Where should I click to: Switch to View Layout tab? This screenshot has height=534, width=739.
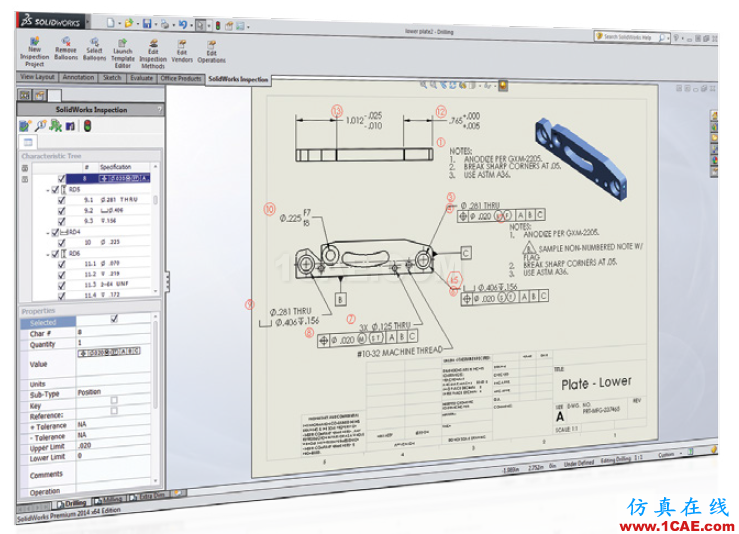(x=37, y=77)
